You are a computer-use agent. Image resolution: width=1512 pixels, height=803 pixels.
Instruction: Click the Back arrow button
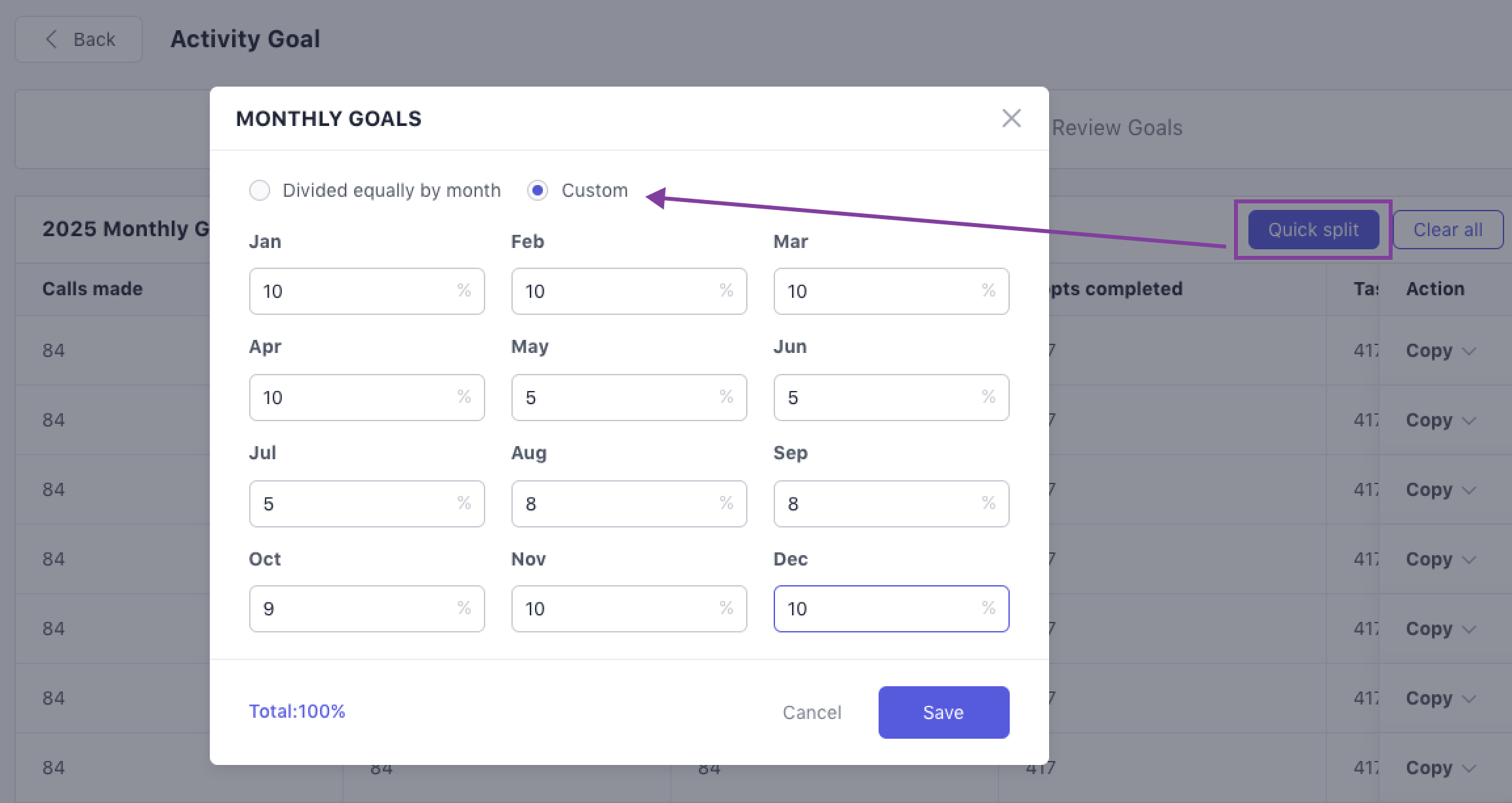click(79, 39)
